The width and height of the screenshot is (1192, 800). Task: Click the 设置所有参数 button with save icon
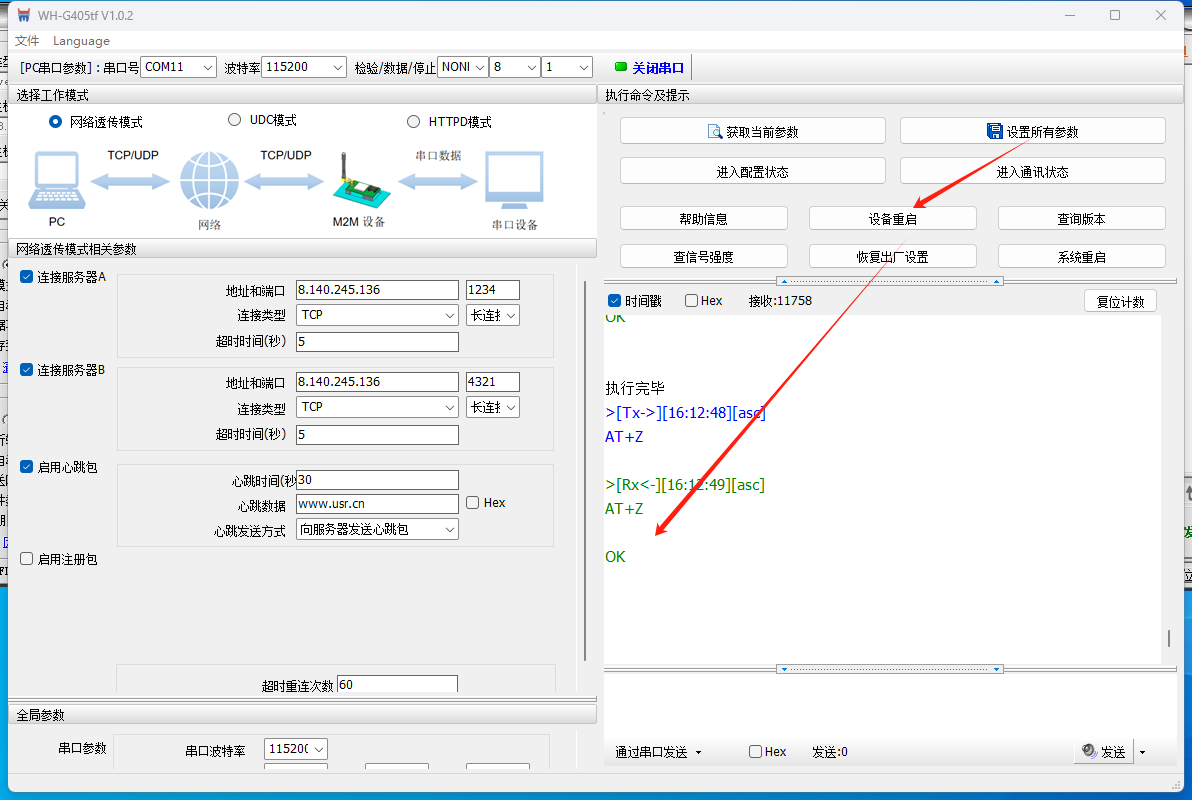(x=1032, y=131)
